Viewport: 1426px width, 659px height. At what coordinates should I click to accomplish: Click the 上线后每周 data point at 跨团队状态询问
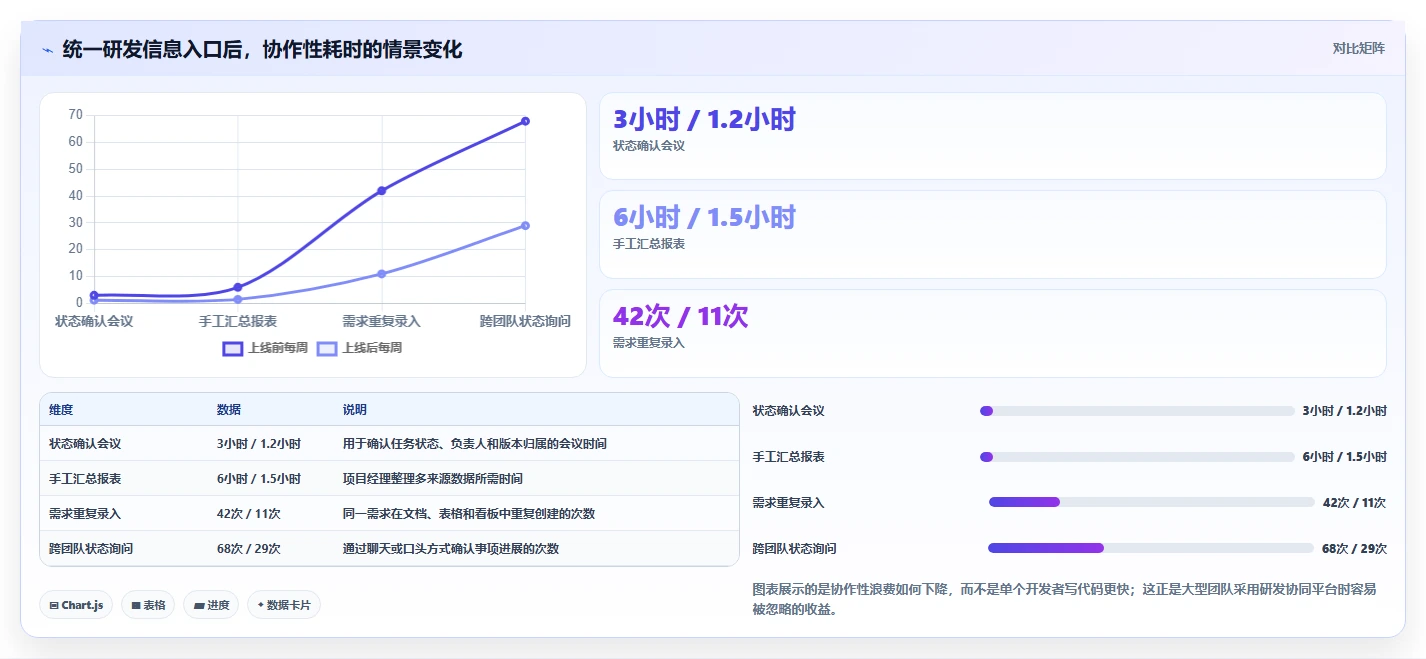click(525, 225)
